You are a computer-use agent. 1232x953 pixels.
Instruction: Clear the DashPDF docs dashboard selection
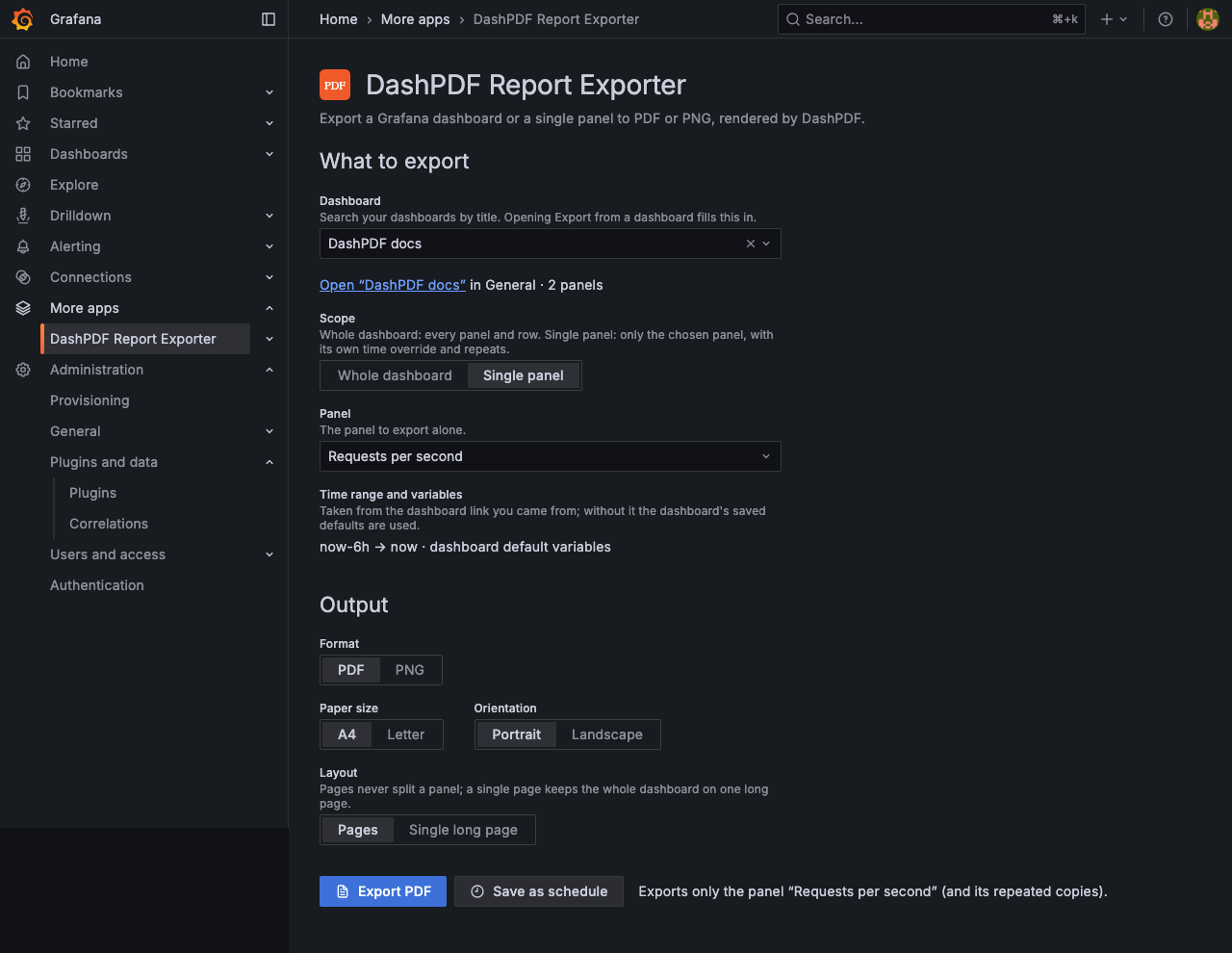pos(751,244)
